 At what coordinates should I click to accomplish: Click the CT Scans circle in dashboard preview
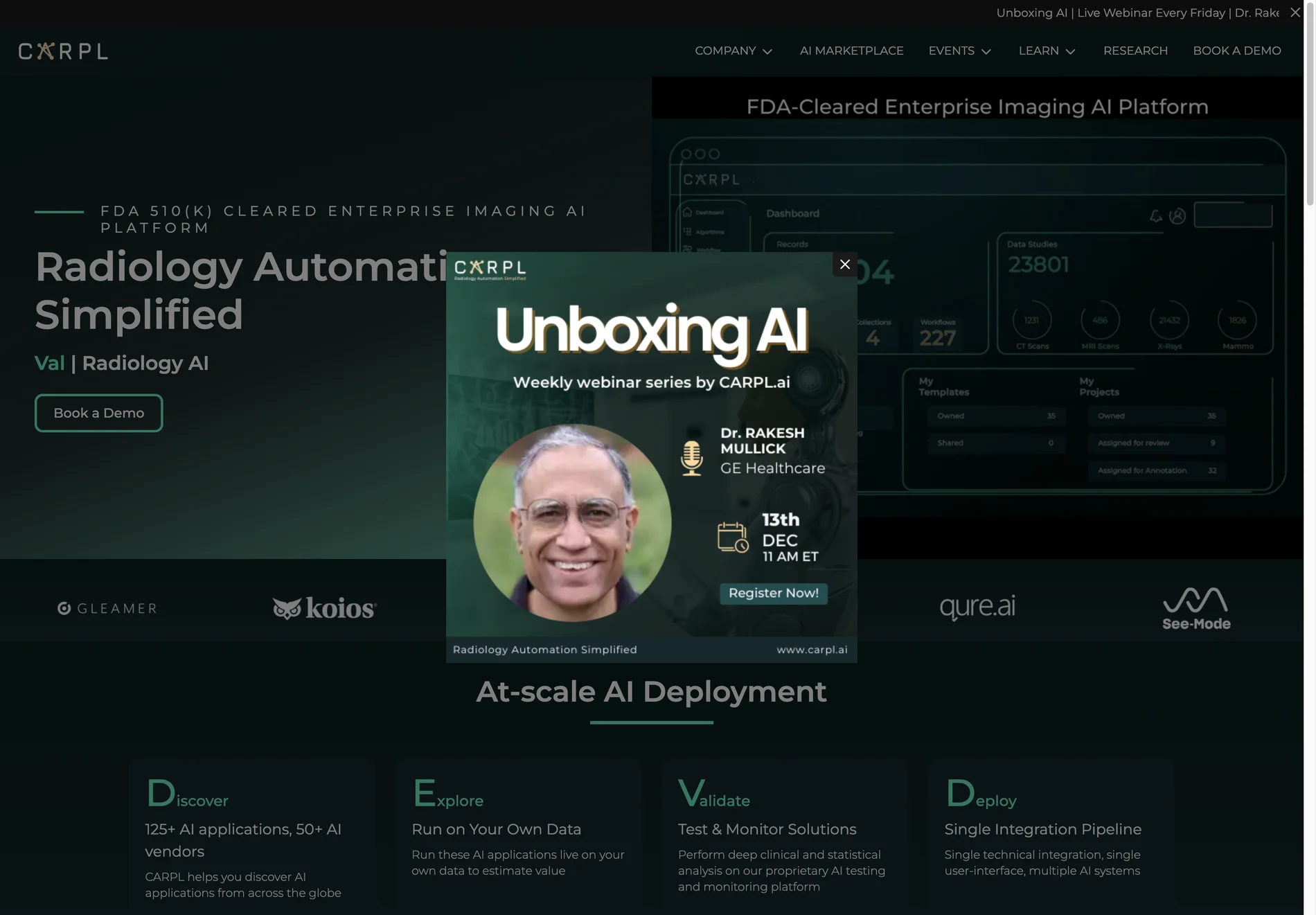click(1032, 320)
